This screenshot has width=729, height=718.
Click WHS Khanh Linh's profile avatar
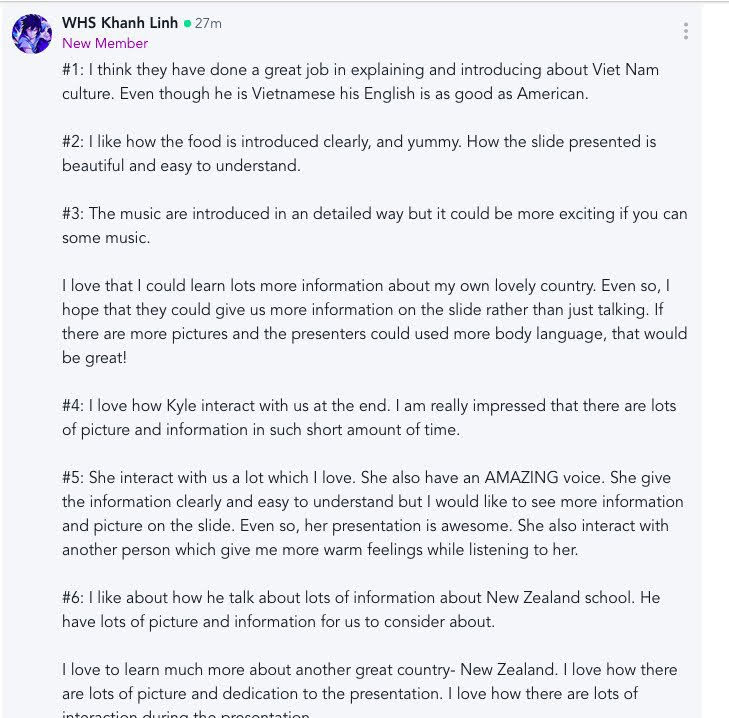(32, 34)
